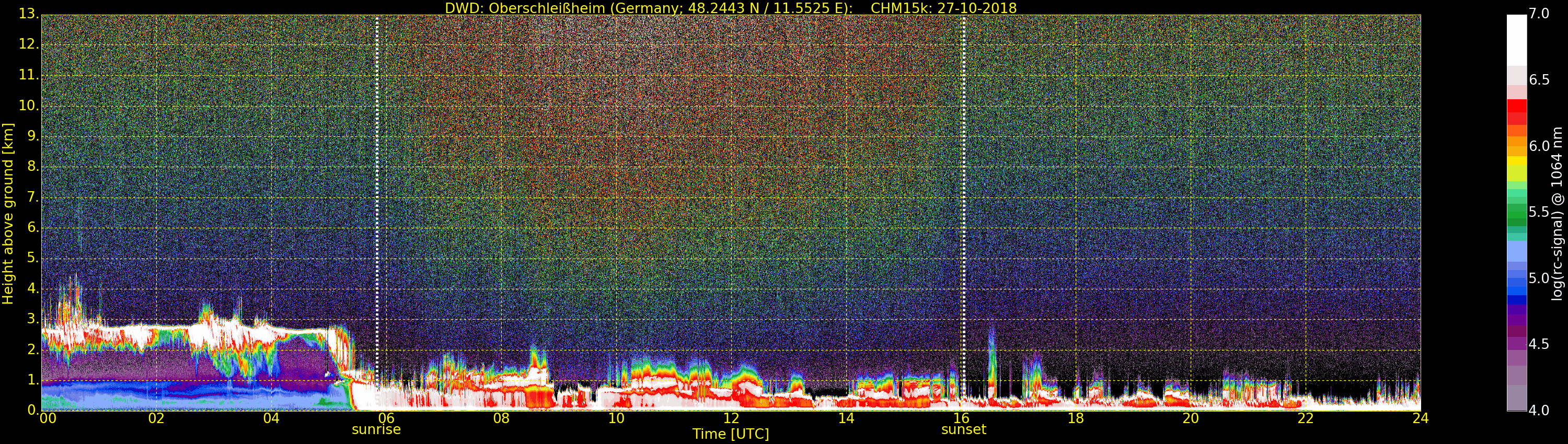The width and height of the screenshot is (1568, 444).
Task: Click the 'sunset' label below the time axis
Action: tap(964, 429)
